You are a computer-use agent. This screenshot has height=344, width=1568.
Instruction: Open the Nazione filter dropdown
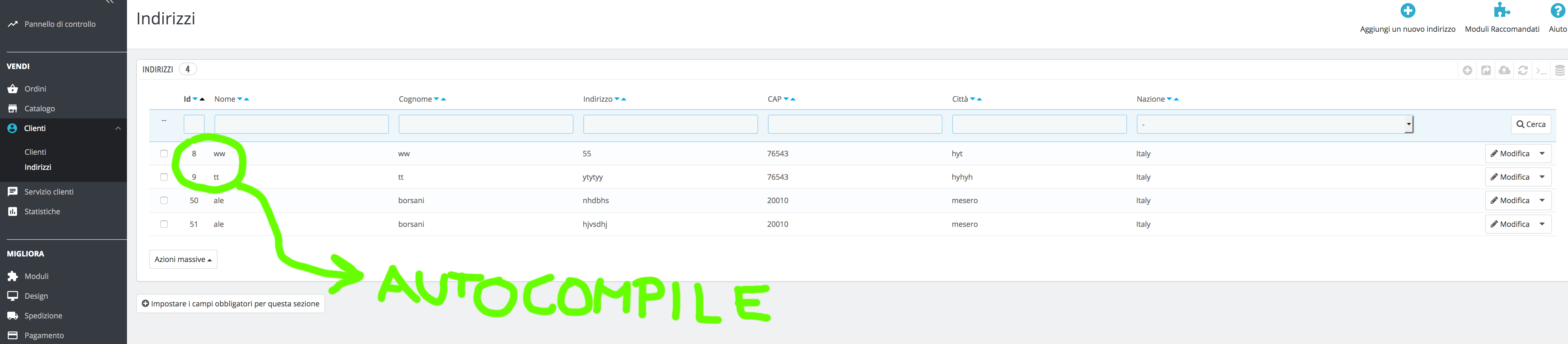click(x=1274, y=124)
